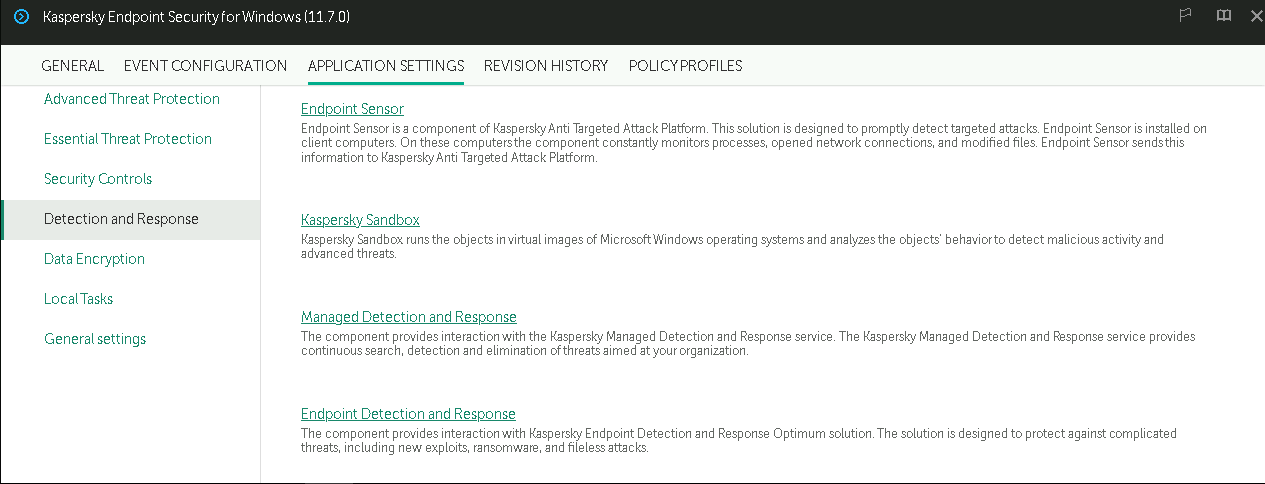Open the Data Encryption section
The width and height of the screenshot is (1265, 484).
tap(94, 259)
